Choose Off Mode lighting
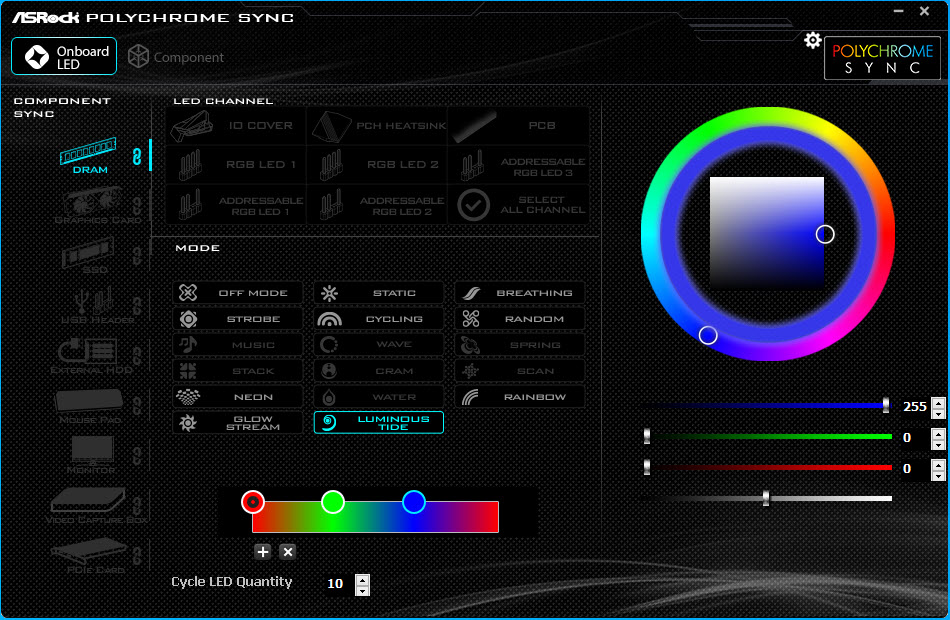 238,293
